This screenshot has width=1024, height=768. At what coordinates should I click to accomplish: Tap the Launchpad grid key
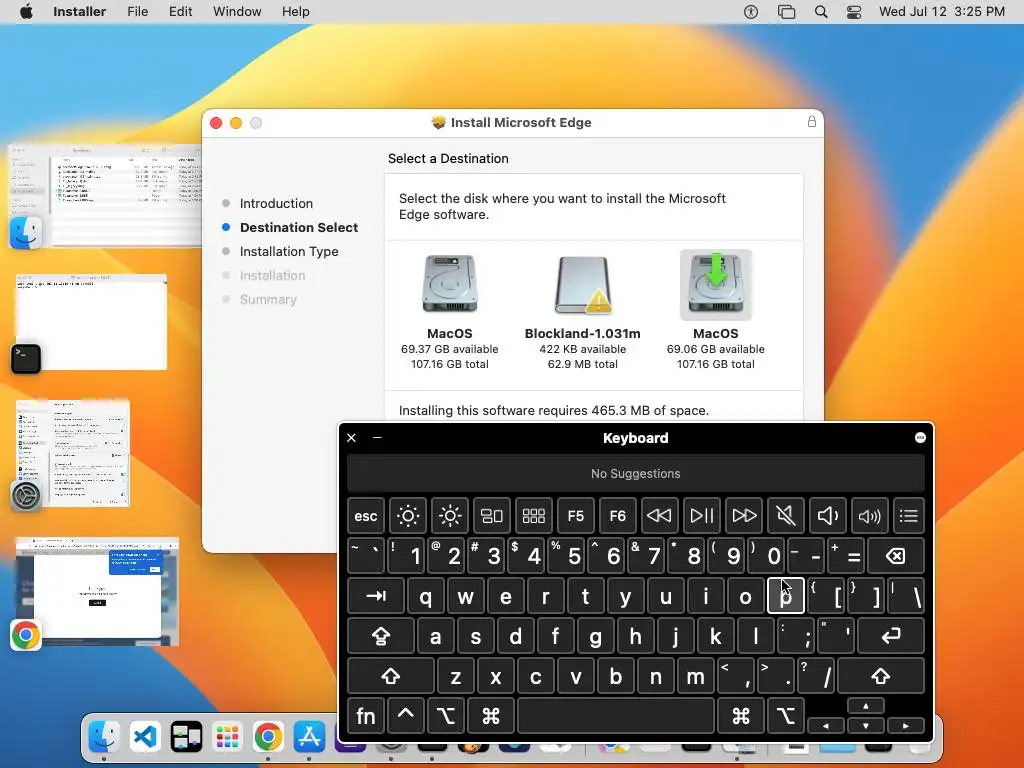click(534, 516)
